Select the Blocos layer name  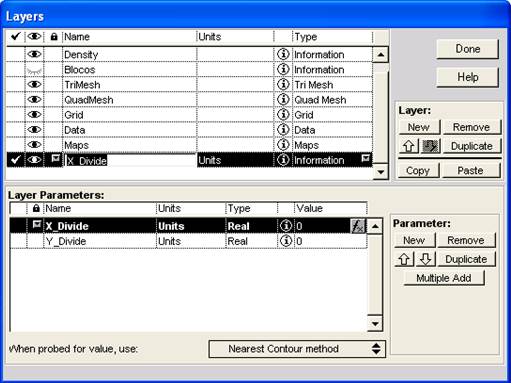pyautogui.click(x=80, y=70)
